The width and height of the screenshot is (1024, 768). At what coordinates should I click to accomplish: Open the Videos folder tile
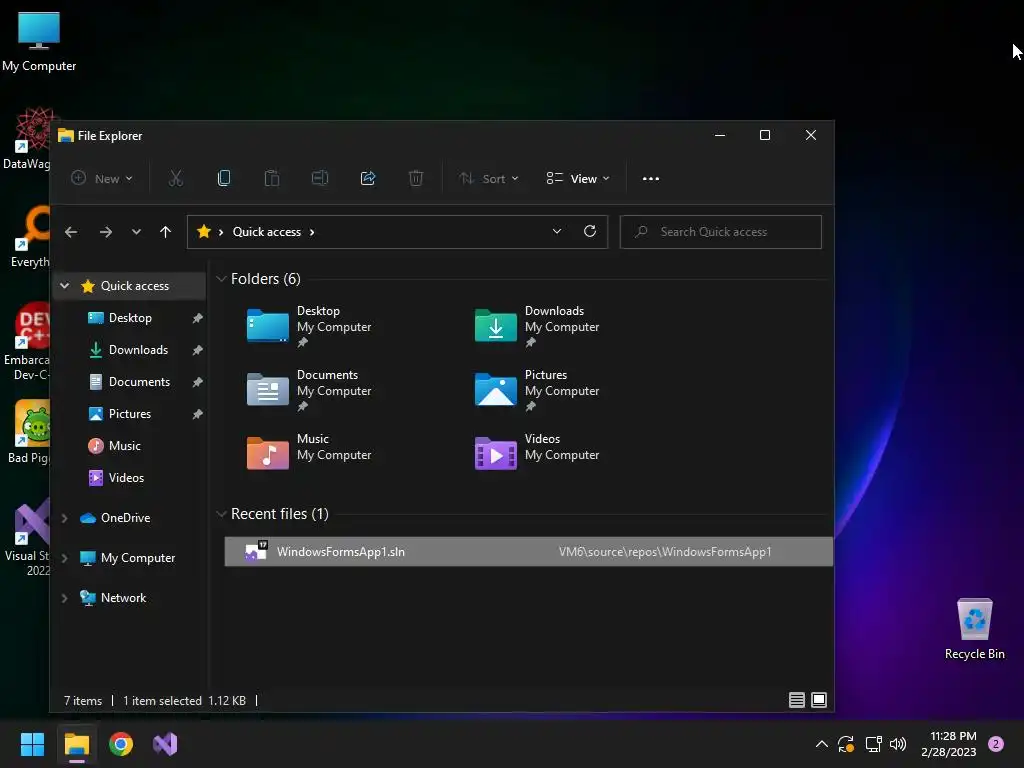tap(537, 453)
